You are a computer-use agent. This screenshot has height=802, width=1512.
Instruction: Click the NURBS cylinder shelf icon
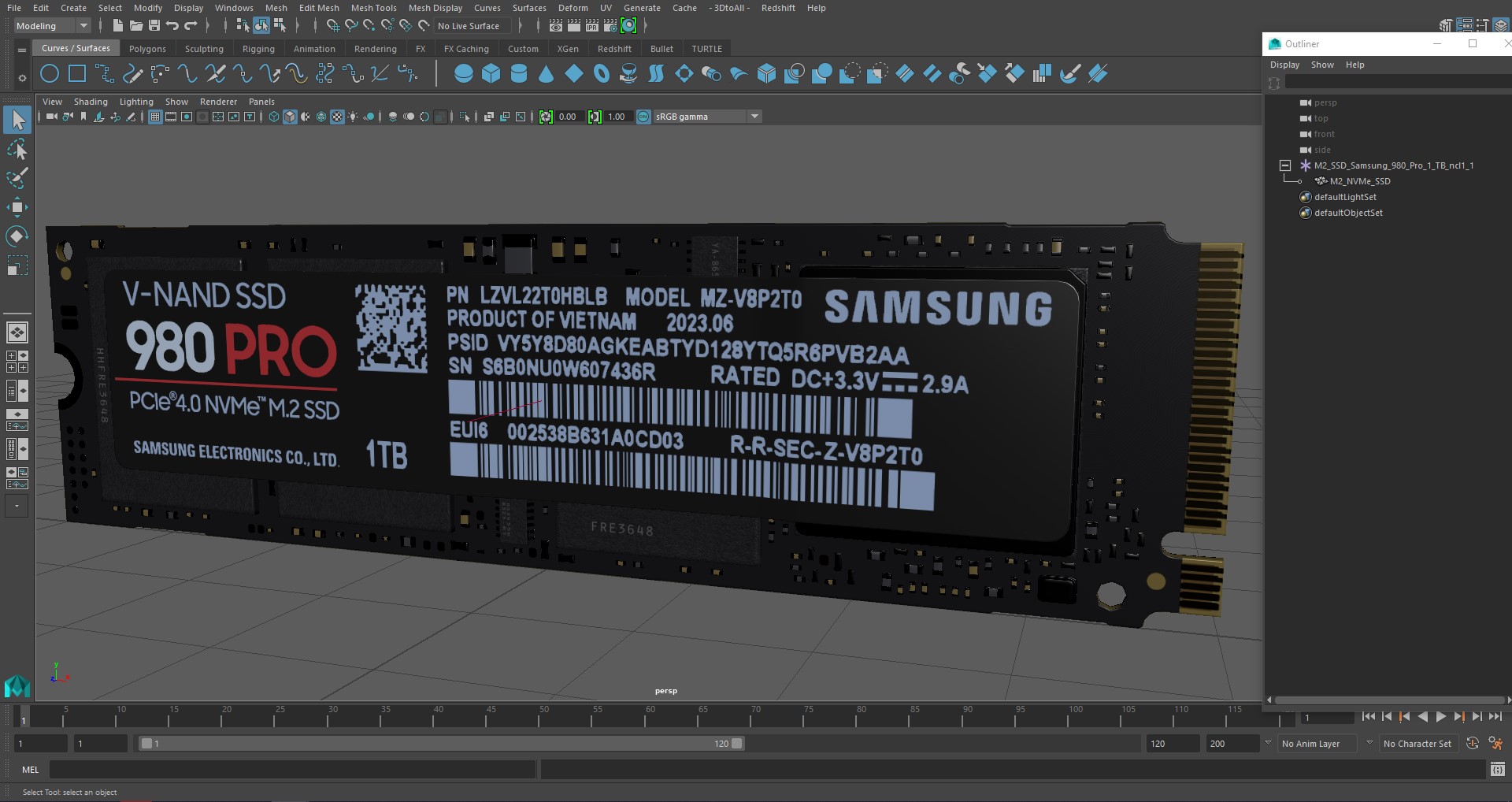coord(519,74)
